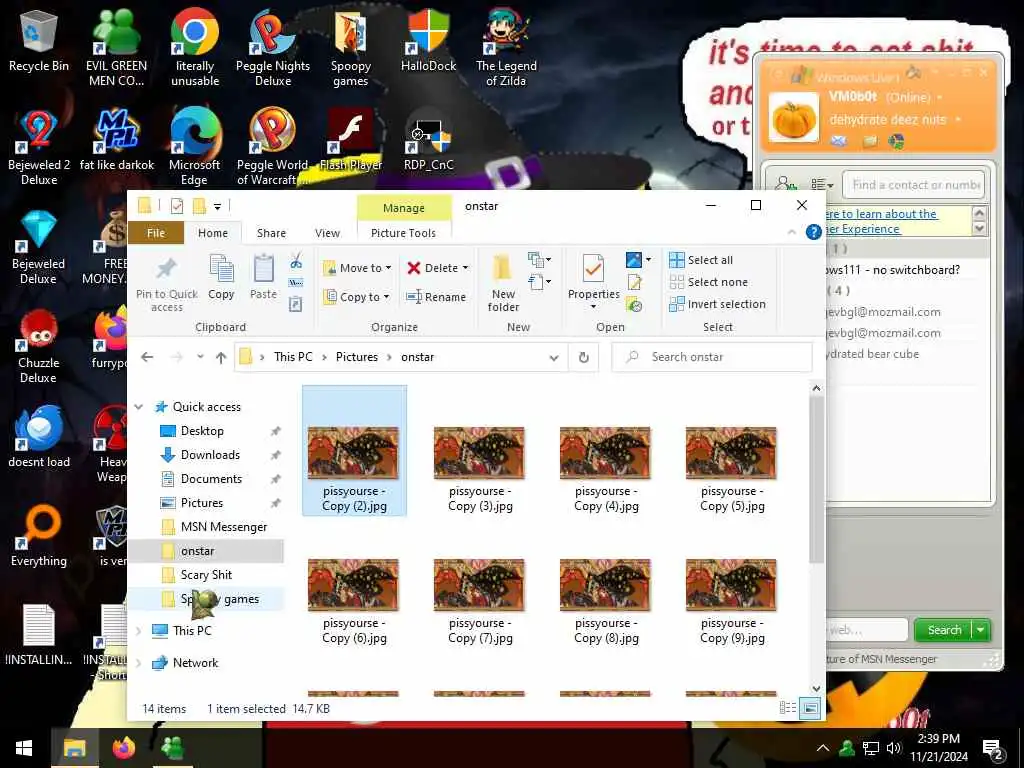Open the Move to dropdown
This screenshot has width=1024, height=768.
(x=357, y=268)
